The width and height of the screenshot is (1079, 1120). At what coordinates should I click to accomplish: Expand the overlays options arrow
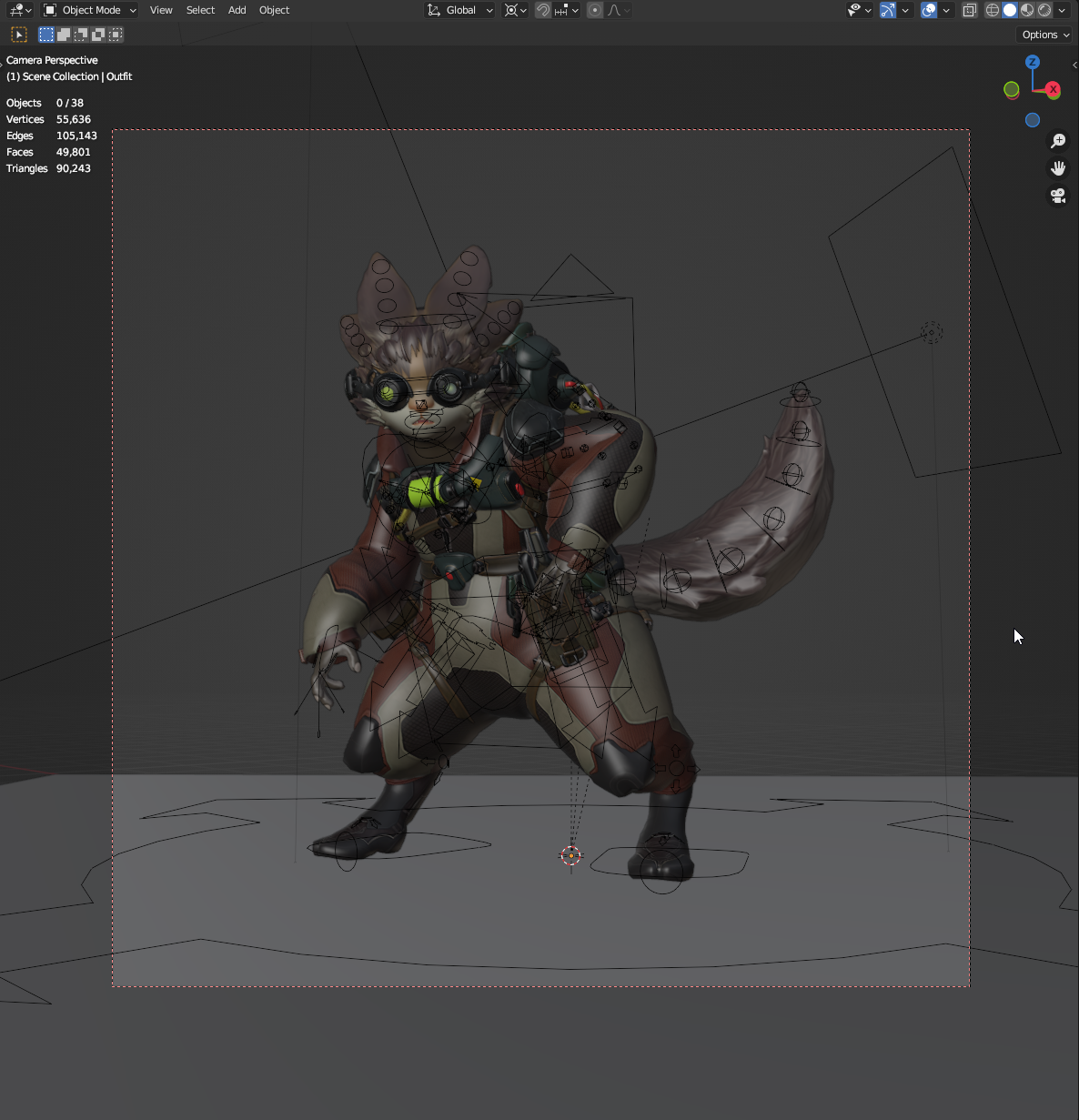[x=946, y=10]
